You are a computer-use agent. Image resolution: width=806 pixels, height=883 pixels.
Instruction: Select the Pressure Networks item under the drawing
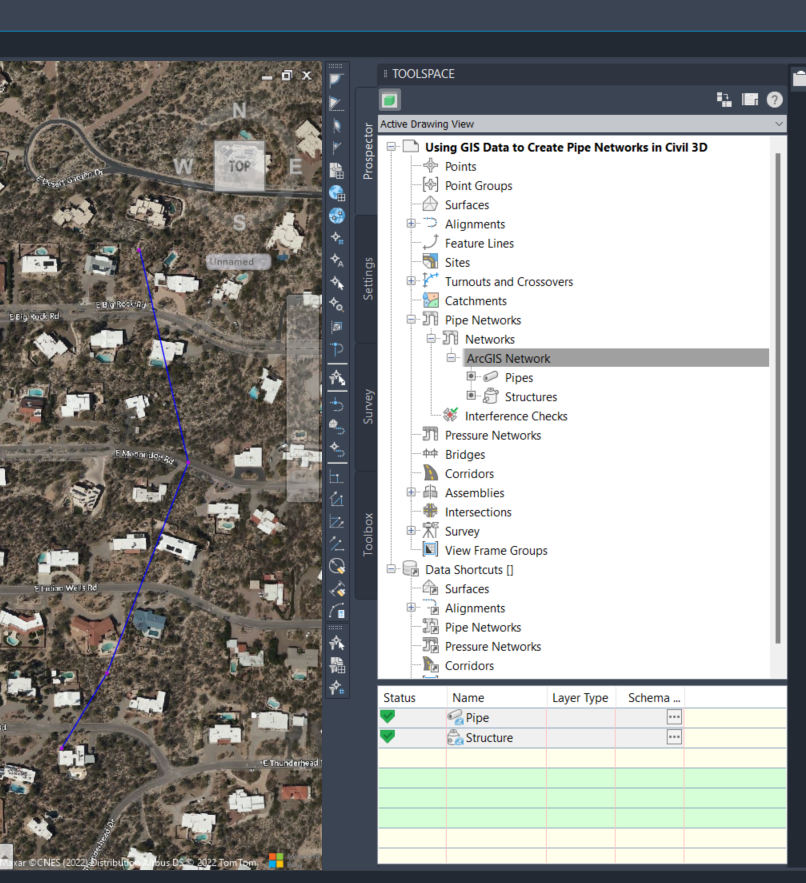click(493, 435)
